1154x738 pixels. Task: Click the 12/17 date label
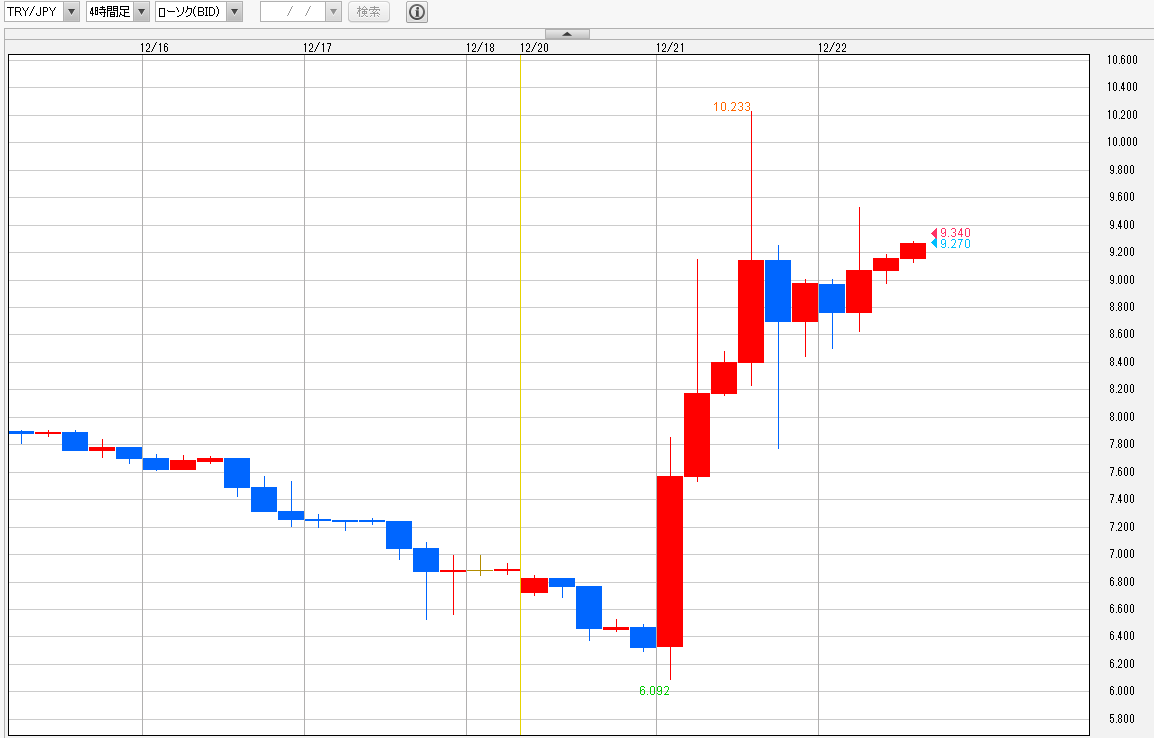click(317, 48)
